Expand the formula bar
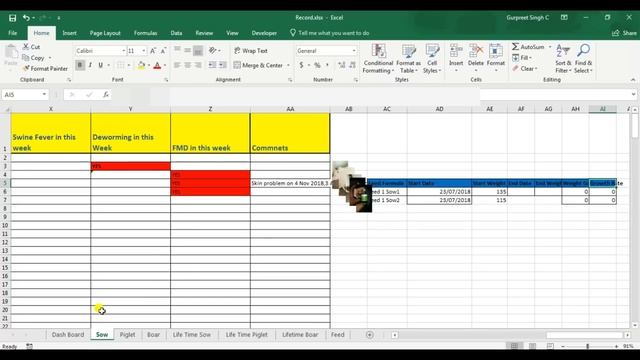The height and width of the screenshot is (360, 640). 633,94
